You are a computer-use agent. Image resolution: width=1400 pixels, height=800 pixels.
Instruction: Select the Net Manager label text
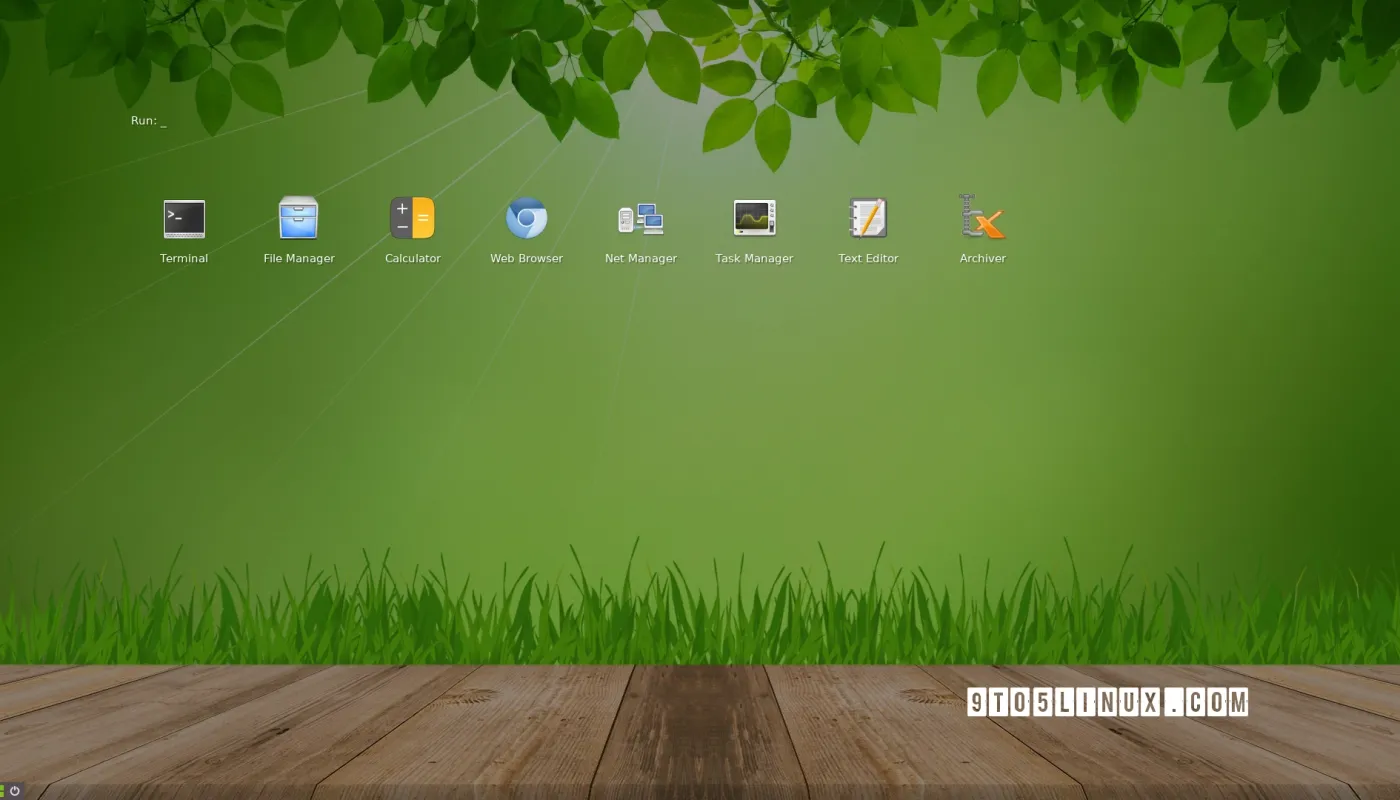640,258
